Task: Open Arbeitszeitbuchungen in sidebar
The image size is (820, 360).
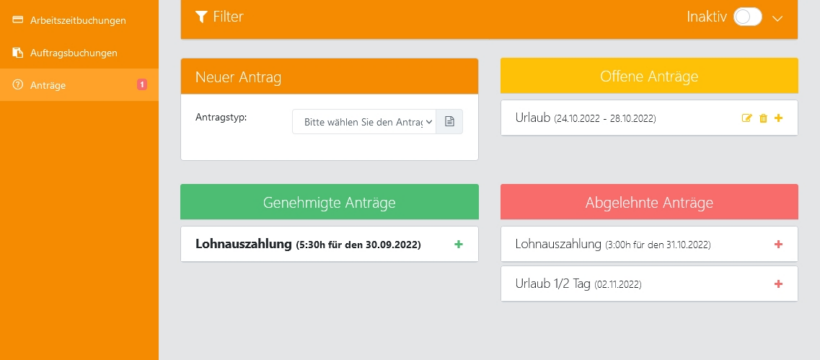Action: point(79,21)
